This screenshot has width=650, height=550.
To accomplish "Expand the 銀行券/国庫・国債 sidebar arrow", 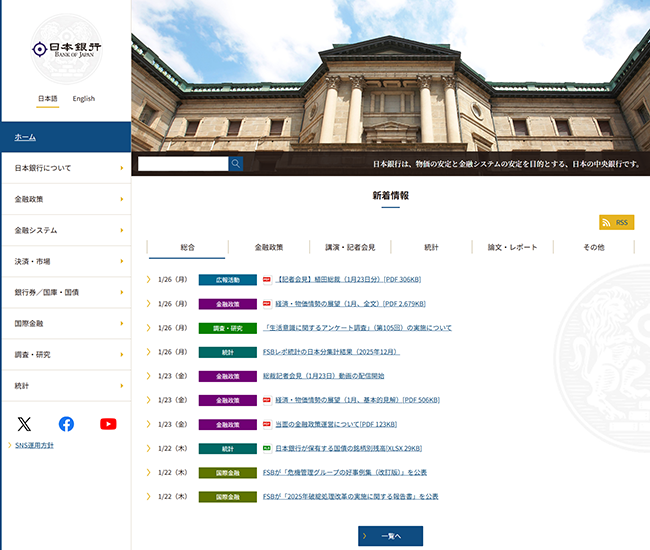I will pyautogui.click(x=122, y=292).
